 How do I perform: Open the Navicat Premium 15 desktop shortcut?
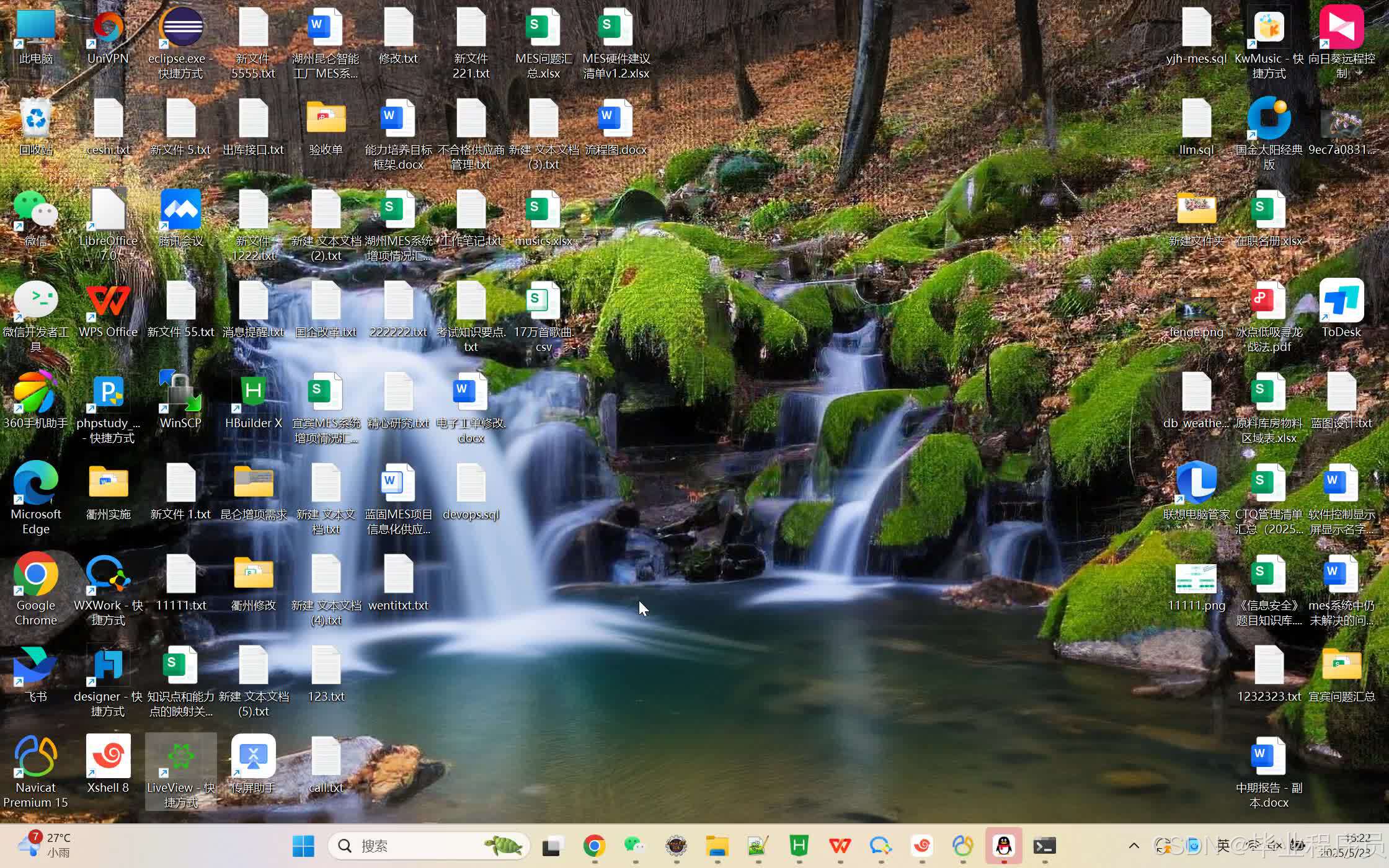[35, 757]
